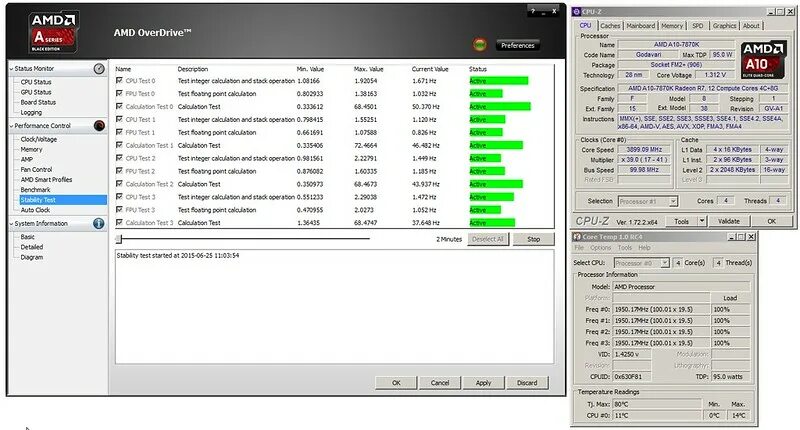Toggle the FPU Test 1 checkbox
This screenshot has width=800, height=430.
point(119,132)
